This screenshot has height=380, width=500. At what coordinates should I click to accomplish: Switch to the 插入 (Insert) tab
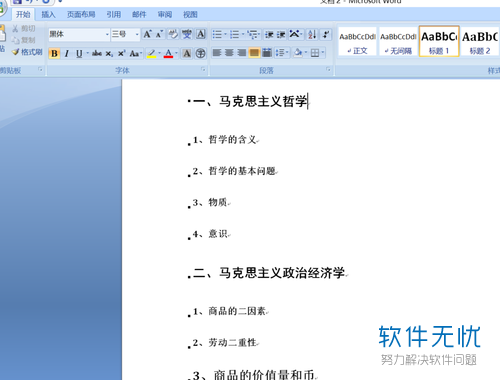point(48,14)
